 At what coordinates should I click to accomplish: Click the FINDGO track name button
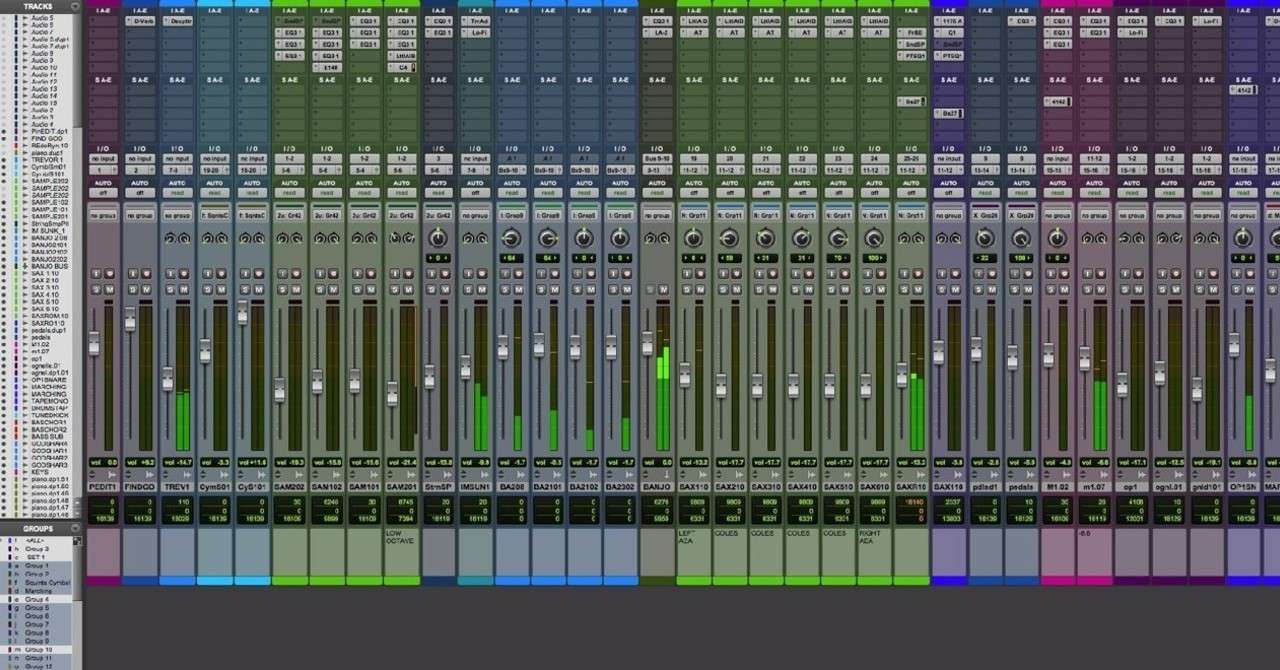(139, 487)
